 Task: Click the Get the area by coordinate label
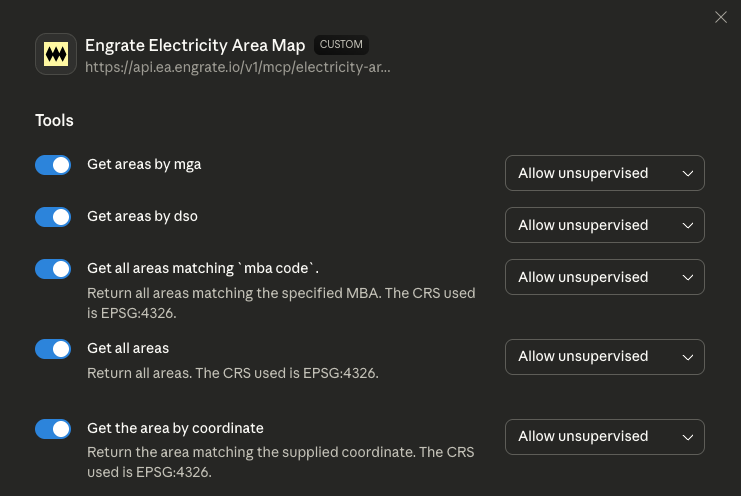tap(175, 428)
